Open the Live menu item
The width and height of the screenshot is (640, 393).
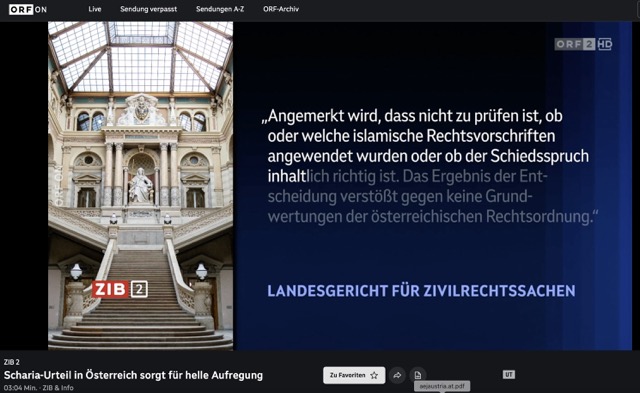[95, 9]
